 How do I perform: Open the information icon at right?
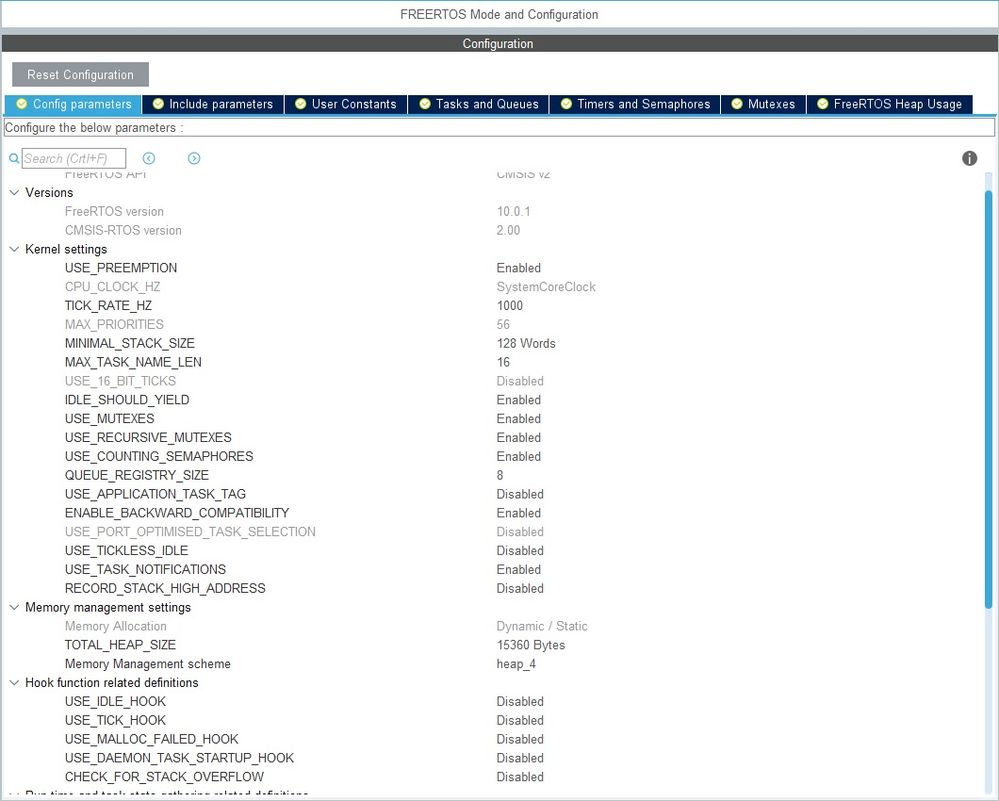tap(969, 158)
